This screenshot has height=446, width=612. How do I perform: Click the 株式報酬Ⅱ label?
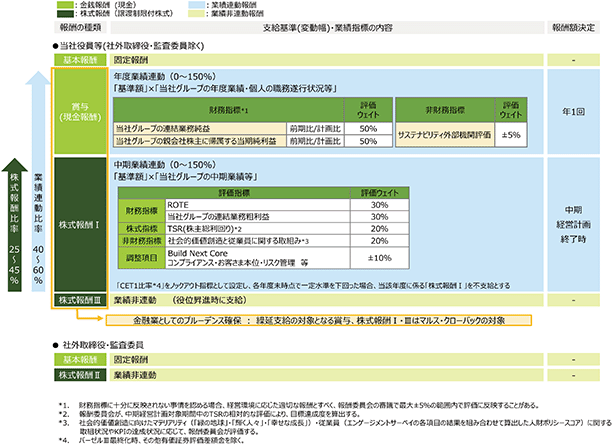pyautogui.click(x=80, y=375)
